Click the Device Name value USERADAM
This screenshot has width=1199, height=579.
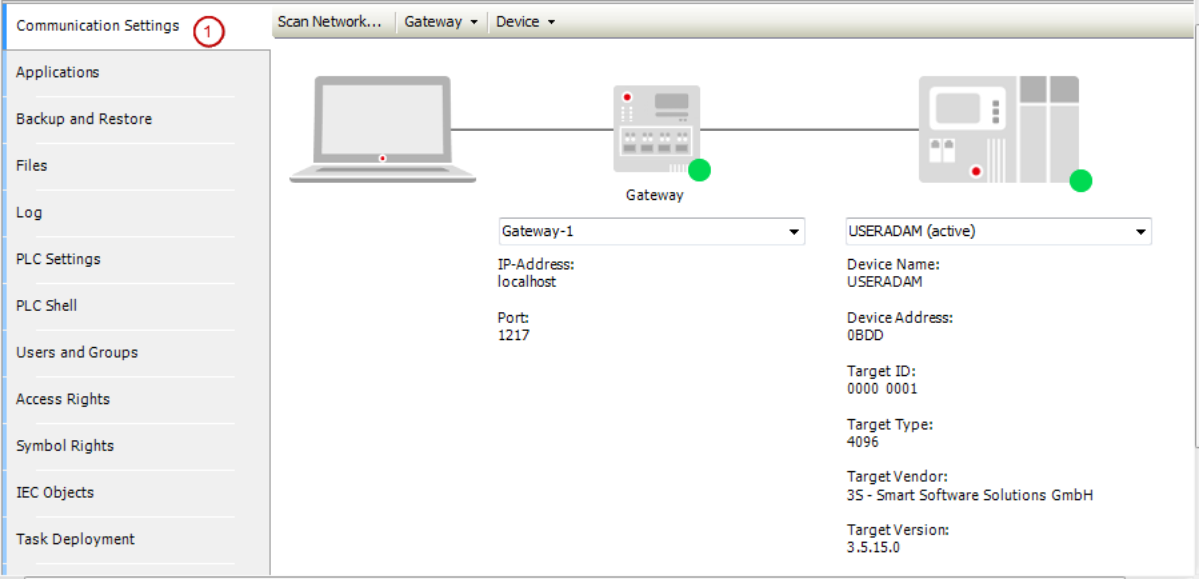click(x=885, y=281)
